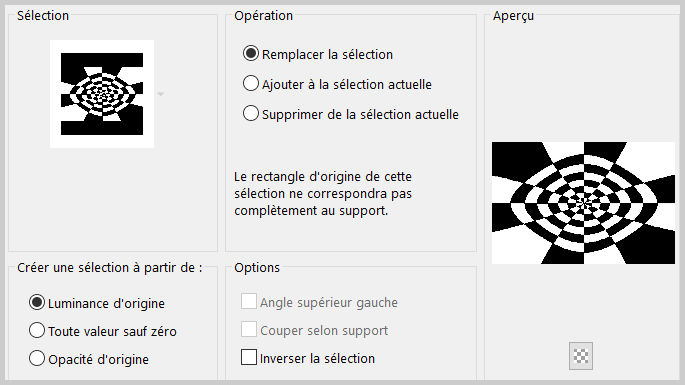Viewport: 685px width, 385px height.
Task: Select the 'Remplacer la sélection' radio button
Action: coord(251,53)
